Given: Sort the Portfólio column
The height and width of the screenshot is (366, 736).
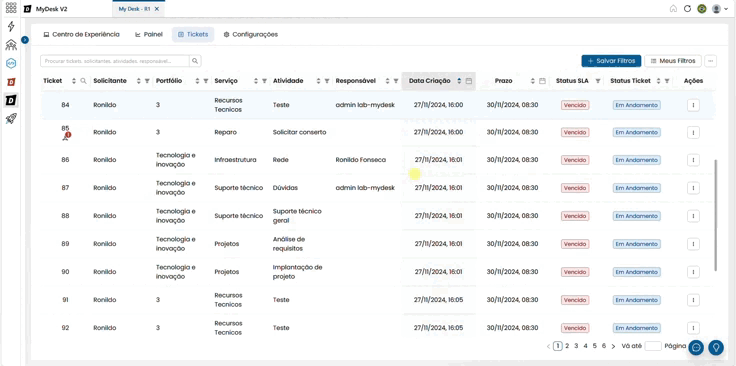Looking at the screenshot, I should click(x=197, y=81).
